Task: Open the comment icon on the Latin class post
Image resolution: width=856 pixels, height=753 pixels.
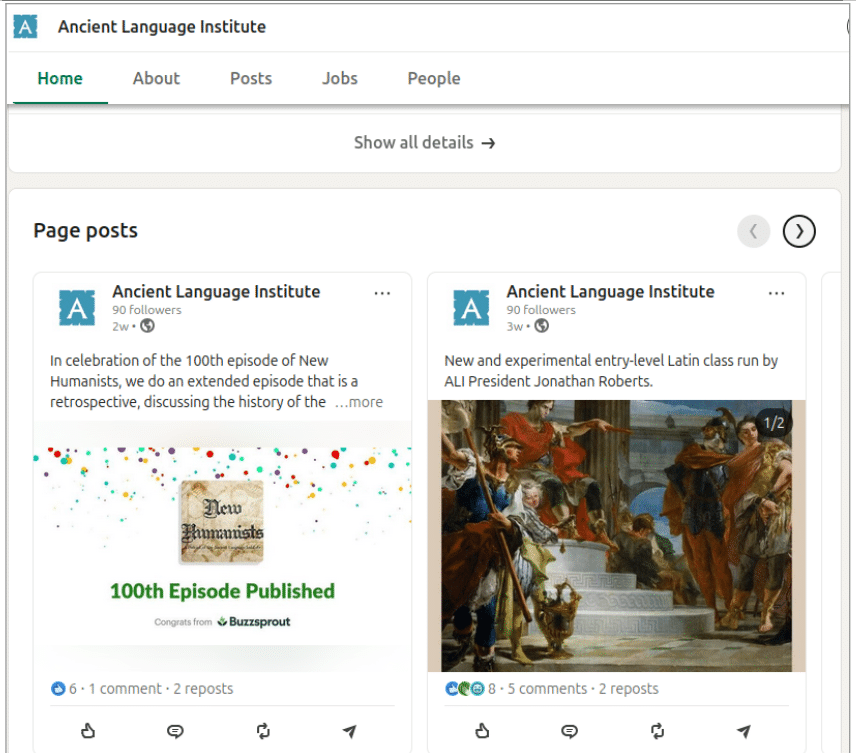Action: tap(570, 731)
